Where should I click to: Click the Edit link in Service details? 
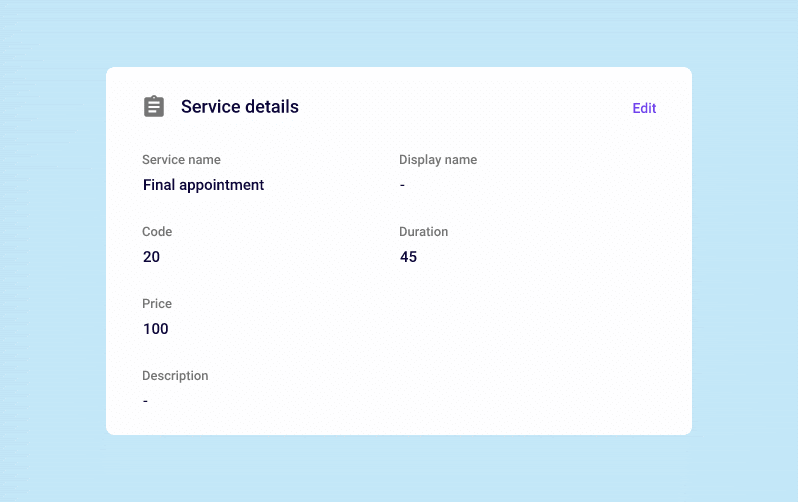[644, 108]
